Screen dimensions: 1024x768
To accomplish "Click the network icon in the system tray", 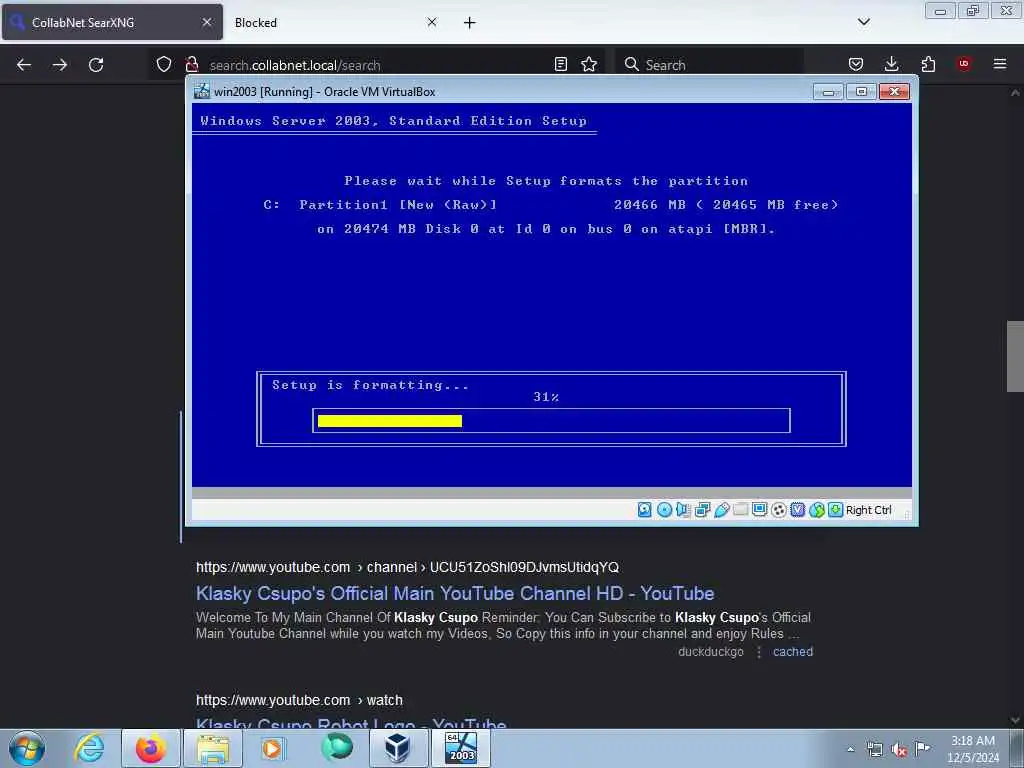I will pos(875,749).
